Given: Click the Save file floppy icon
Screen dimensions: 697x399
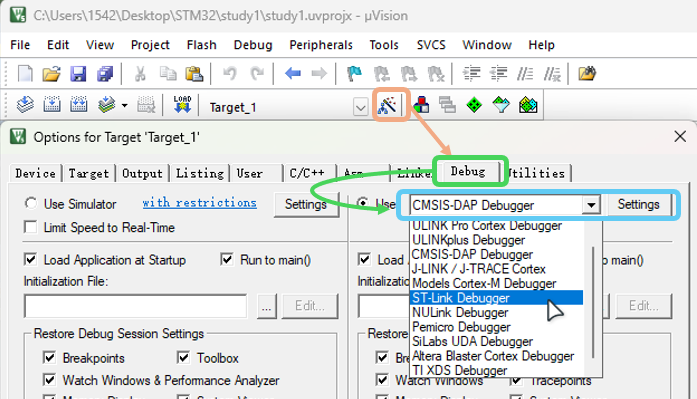Looking at the screenshot, I should (x=78, y=74).
